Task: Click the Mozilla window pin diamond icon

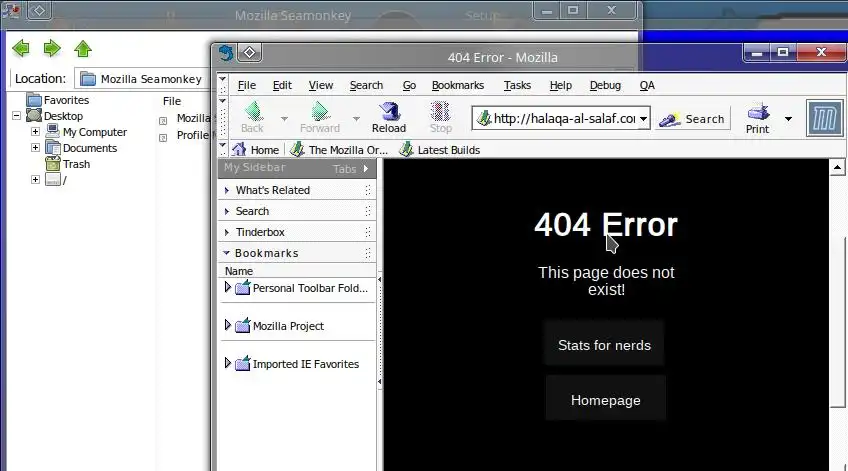Action: 249,52
